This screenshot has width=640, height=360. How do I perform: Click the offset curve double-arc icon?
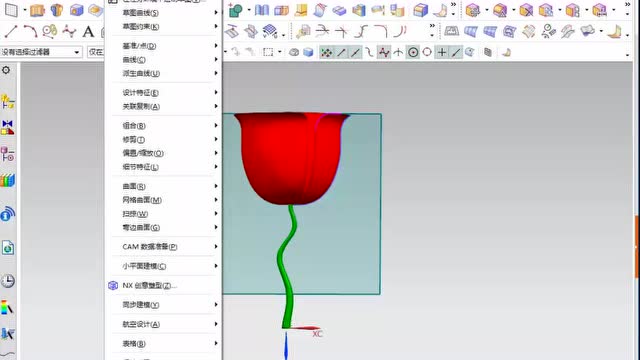point(400,31)
